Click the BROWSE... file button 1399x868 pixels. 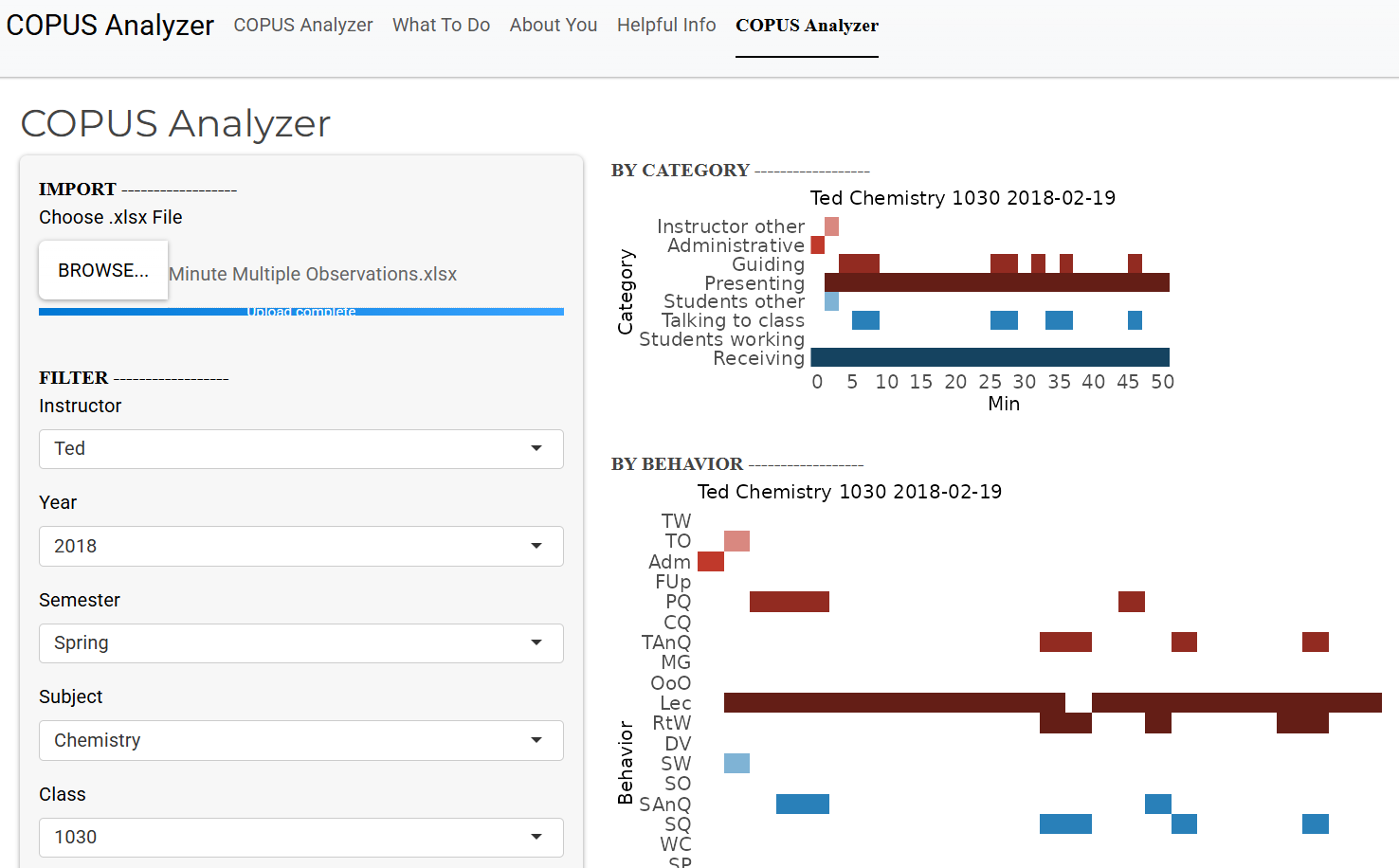(103, 270)
